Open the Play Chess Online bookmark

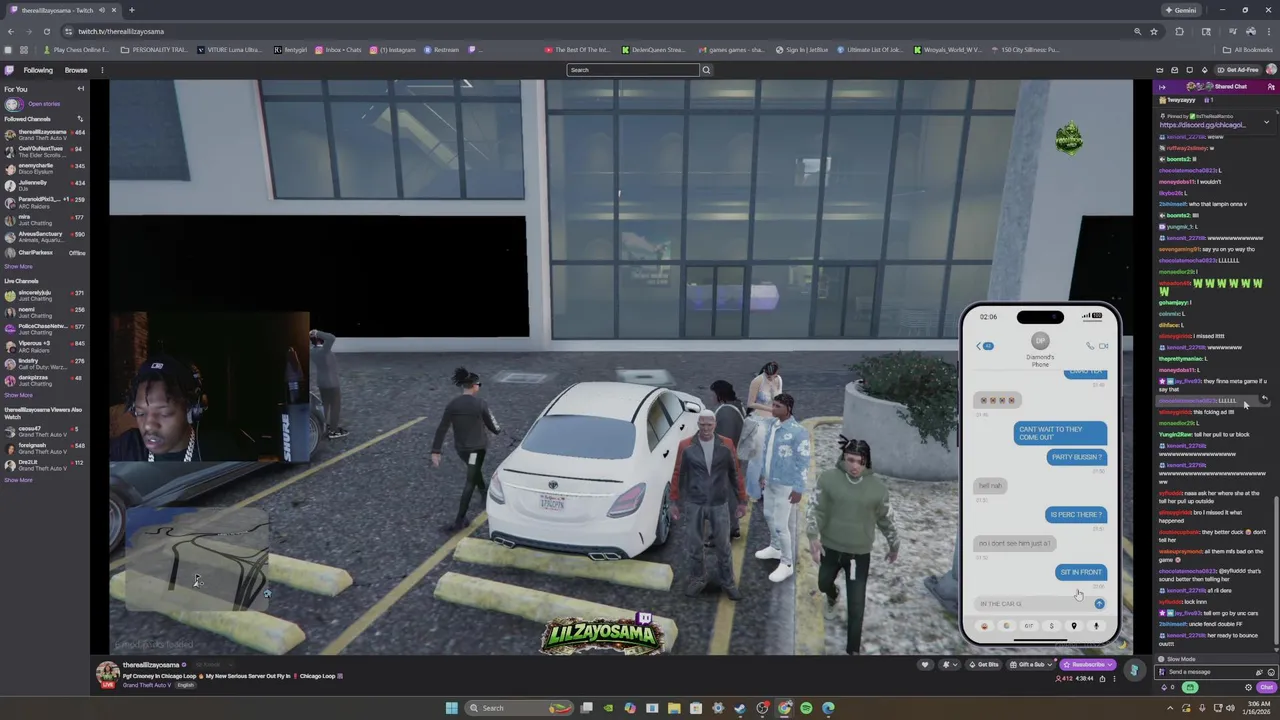(x=77, y=50)
